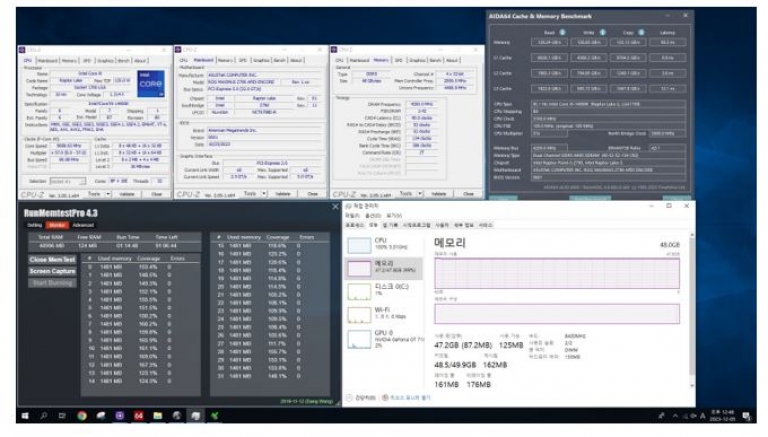
Task: Click the memory composition bar in Task Manager
Action: point(557,314)
